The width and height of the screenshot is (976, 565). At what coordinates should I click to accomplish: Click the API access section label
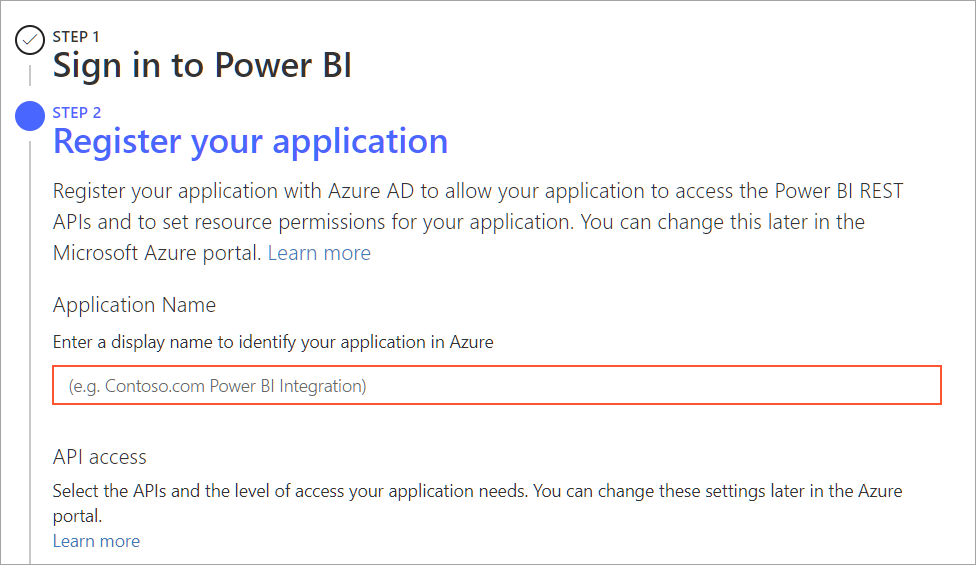pos(99,457)
